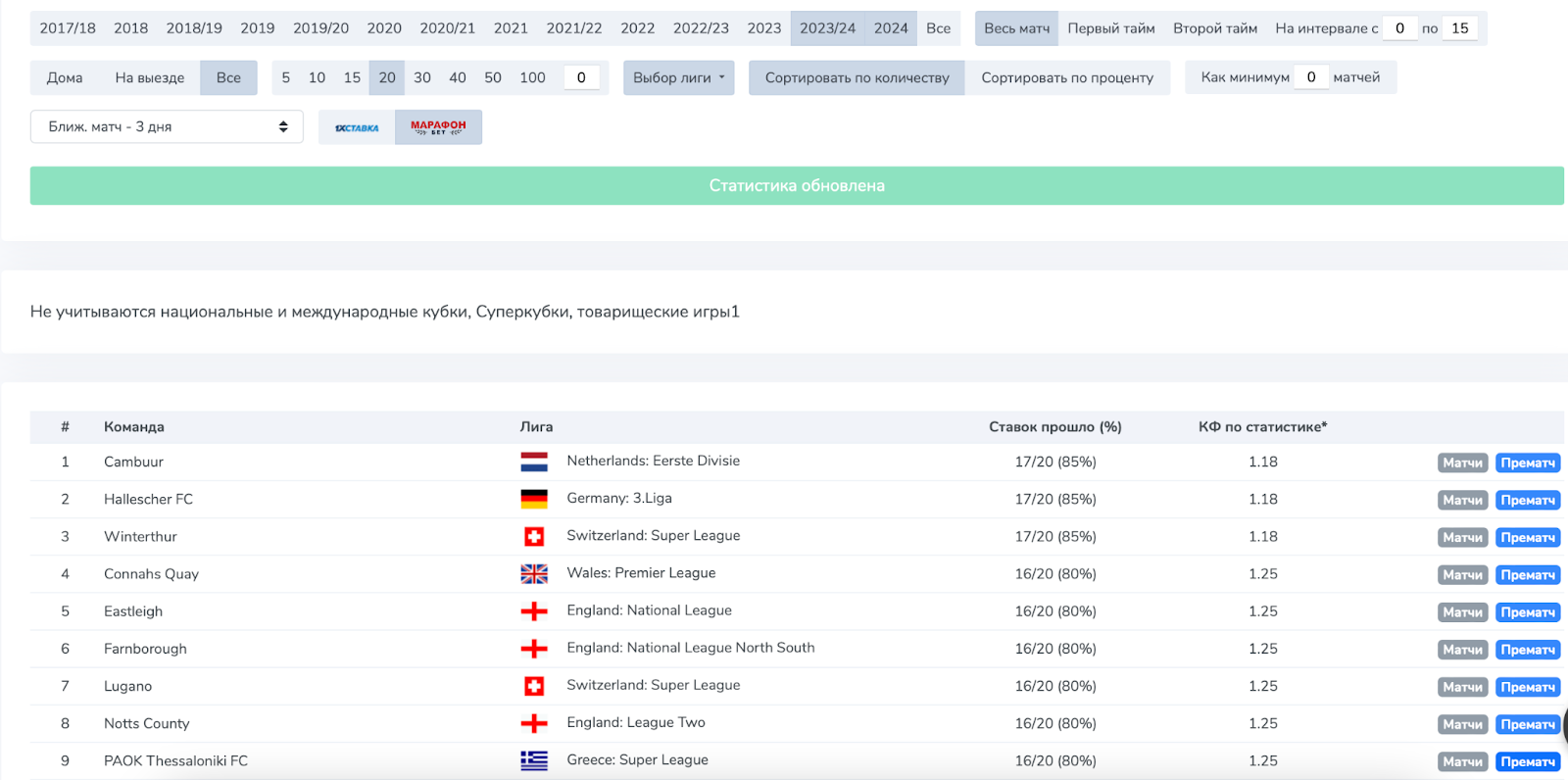Image resolution: width=1568 pixels, height=780 pixels.
Task: Click league England: National League North South
Action: [691, 648]
